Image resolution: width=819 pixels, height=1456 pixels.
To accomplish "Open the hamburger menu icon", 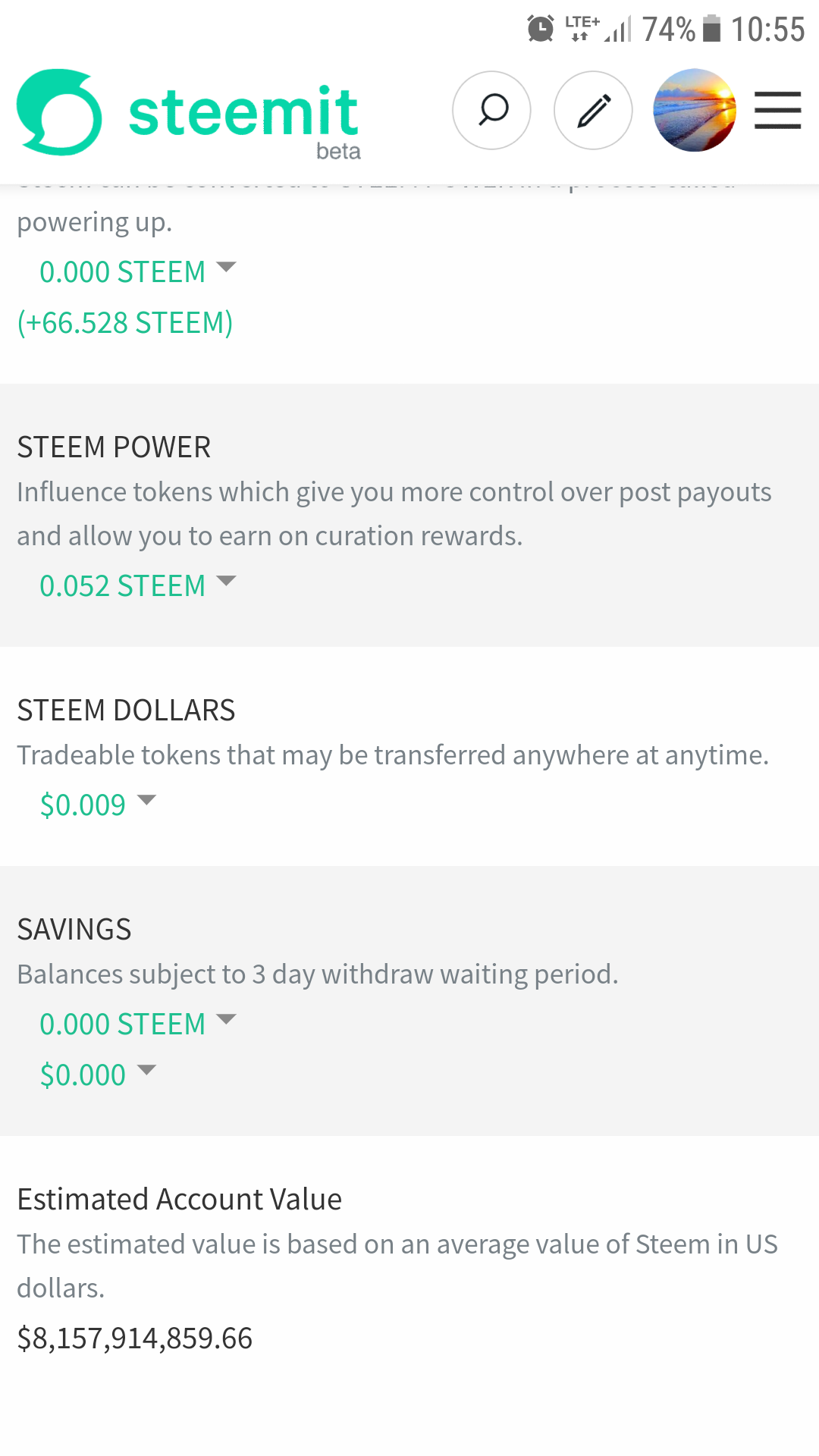I will point(777,111).
